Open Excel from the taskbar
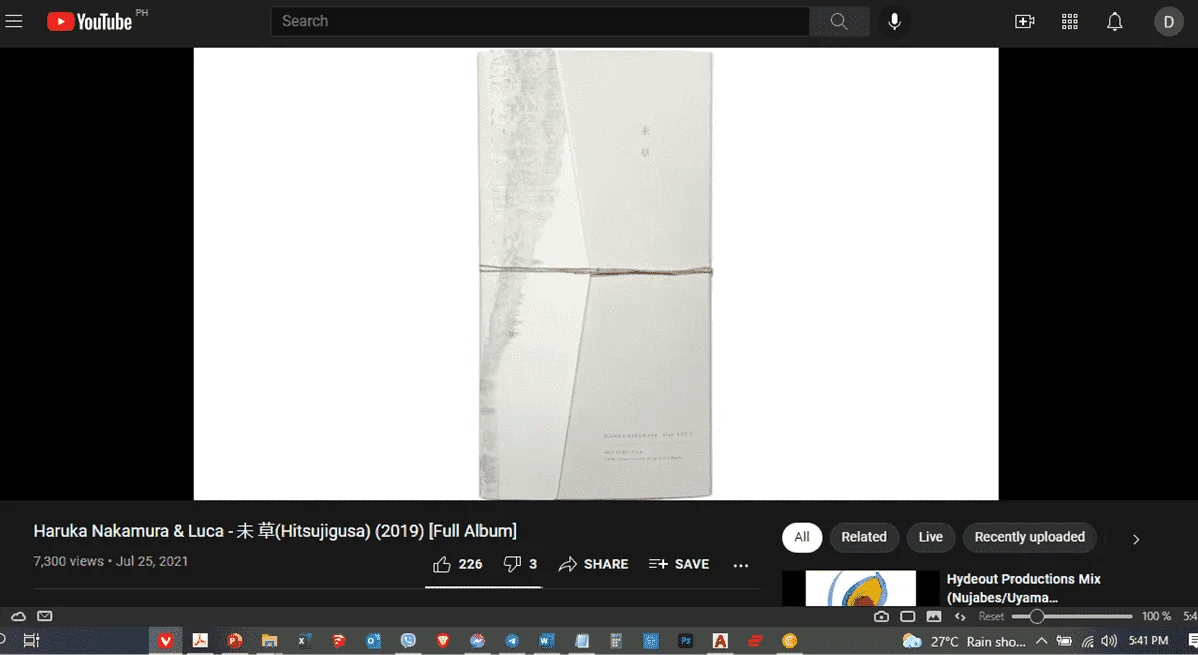 click(303, 640)
